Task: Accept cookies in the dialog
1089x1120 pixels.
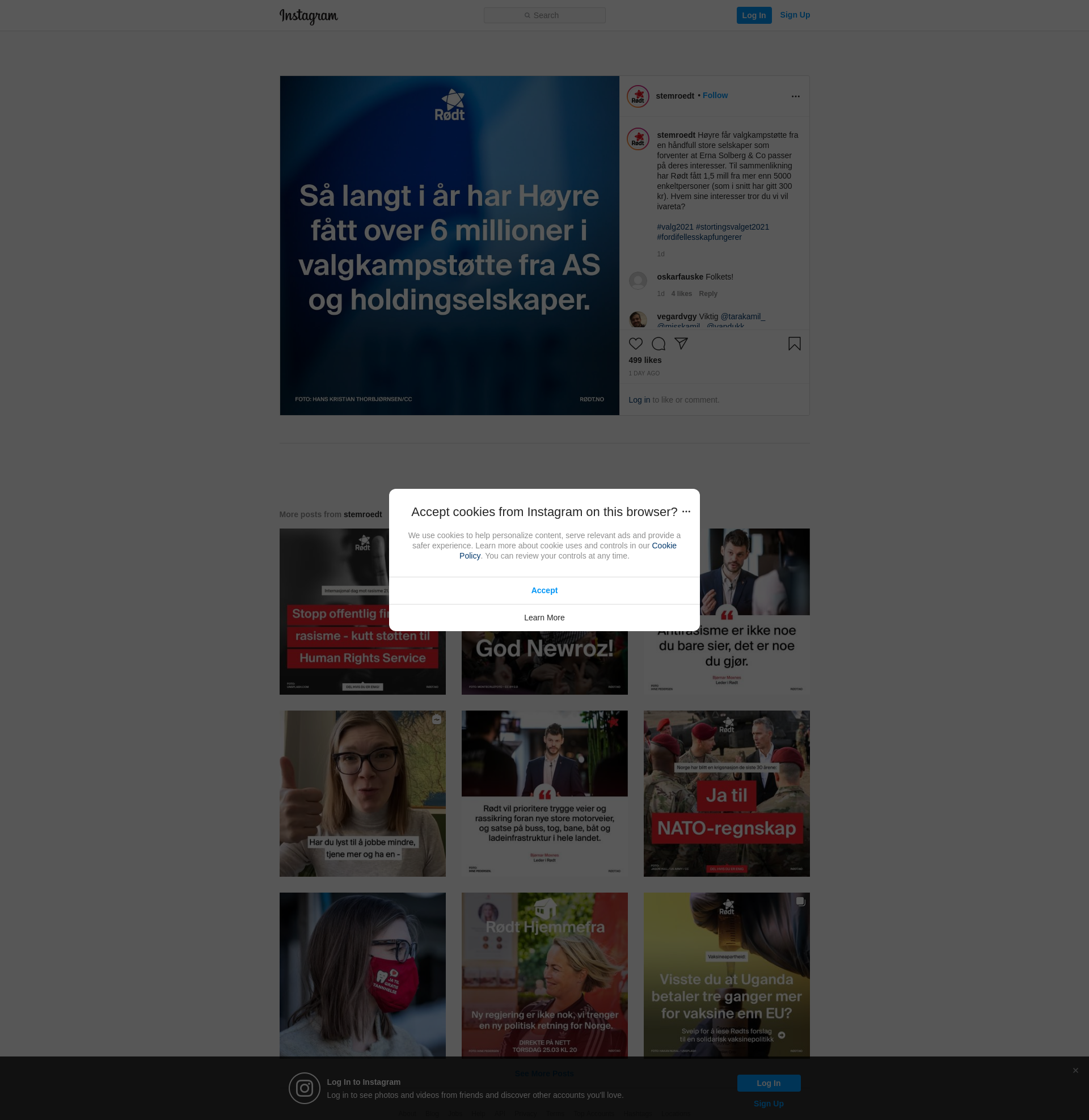Action: click(x=544, y=590)
